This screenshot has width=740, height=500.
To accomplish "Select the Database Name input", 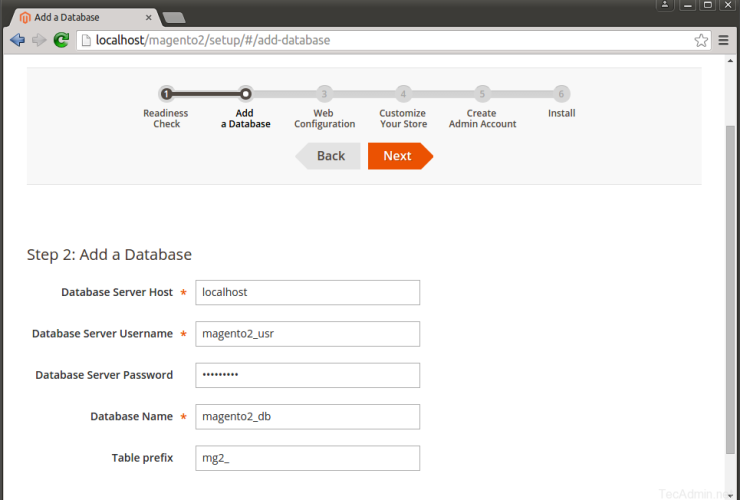I will click(307, 417).
